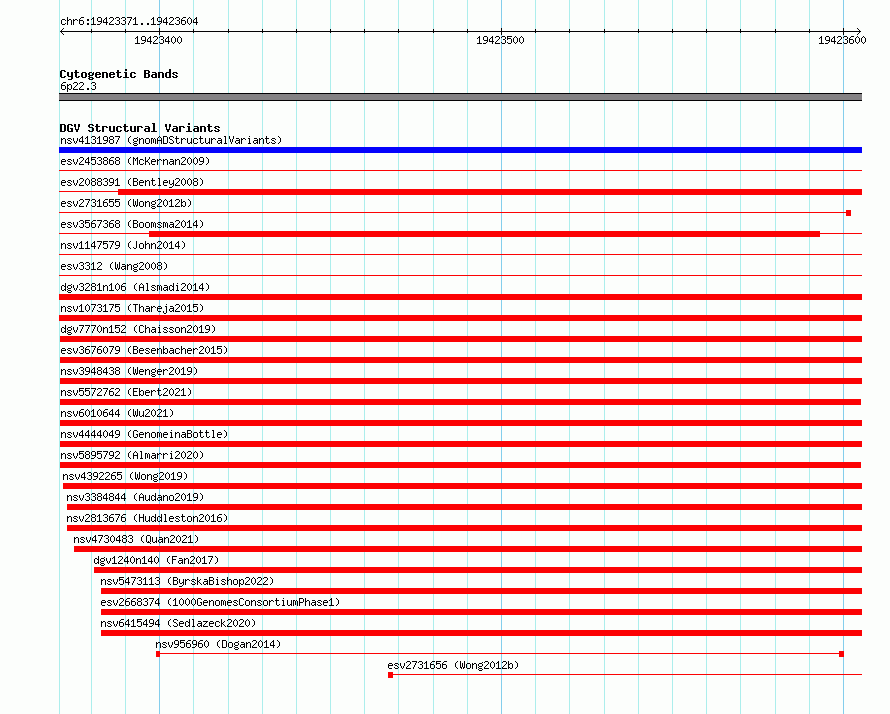
Task: Open variant dgv3281n106 (Alsmadi2014)
Action: coord(135,287)
